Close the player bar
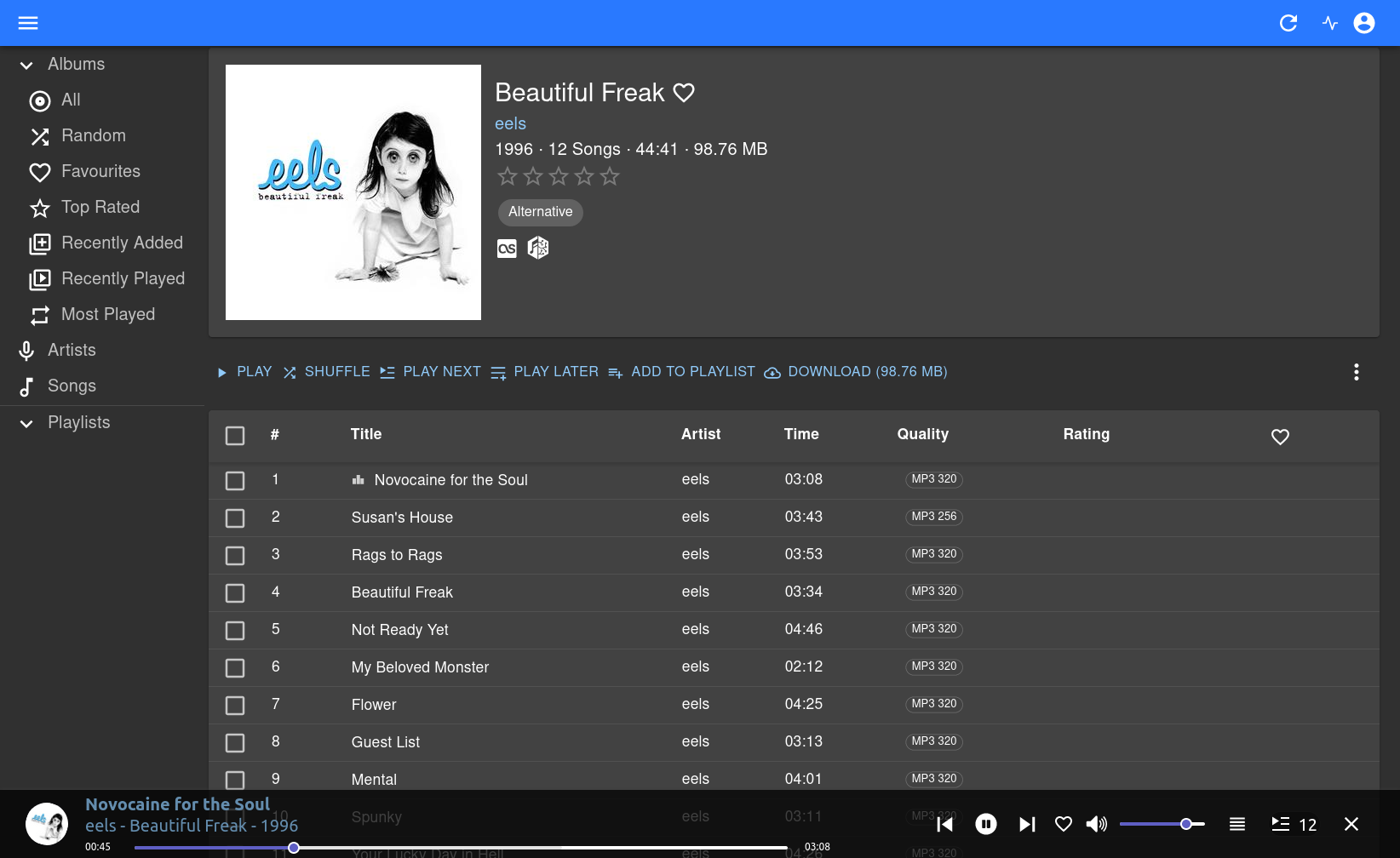1400x858 pixels. (x=1351, y=824)
